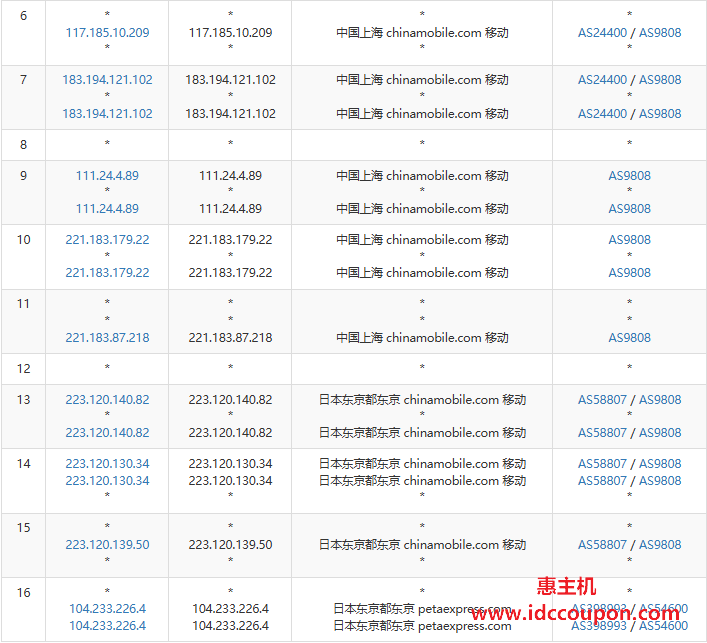Click upper blue 111.24.4.89 link in hop 9
Viewport: 707px width, 643px height.
pos(107,175)
